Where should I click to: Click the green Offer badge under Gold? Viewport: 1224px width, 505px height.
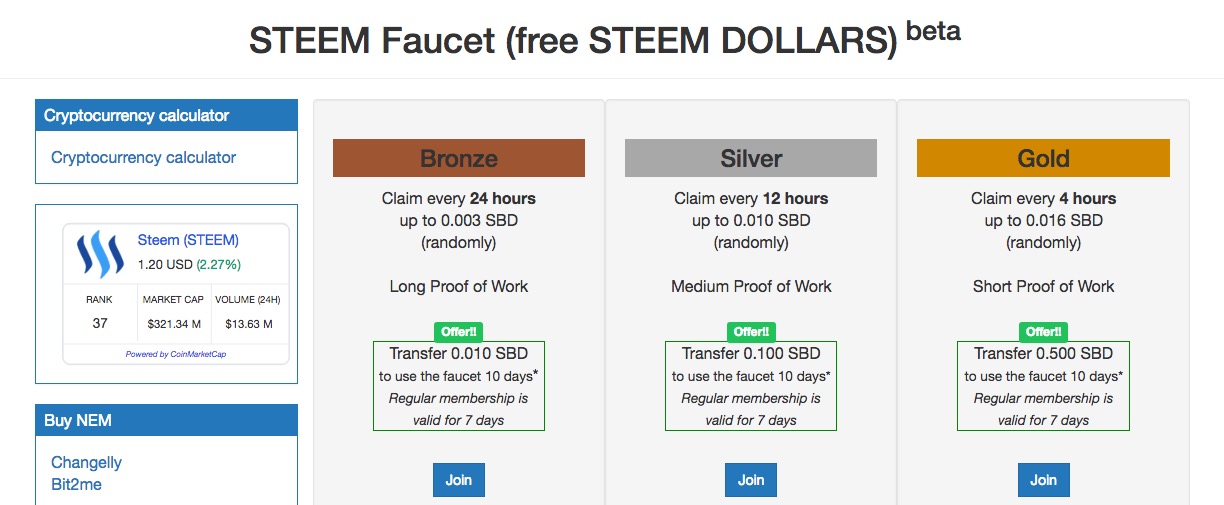pos(1043,331)
